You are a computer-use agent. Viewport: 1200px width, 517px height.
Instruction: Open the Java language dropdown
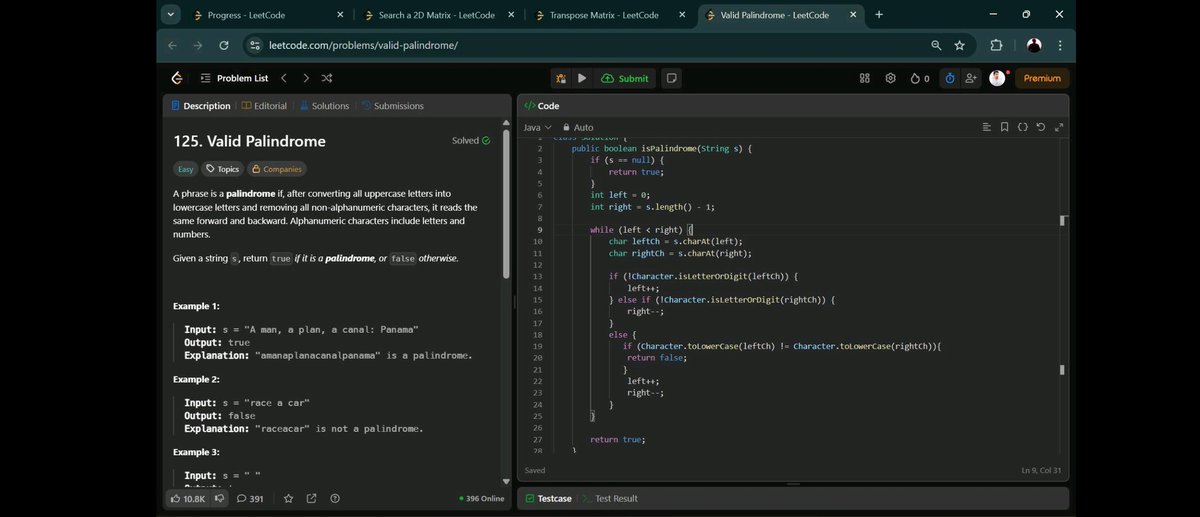pos(538,128)
